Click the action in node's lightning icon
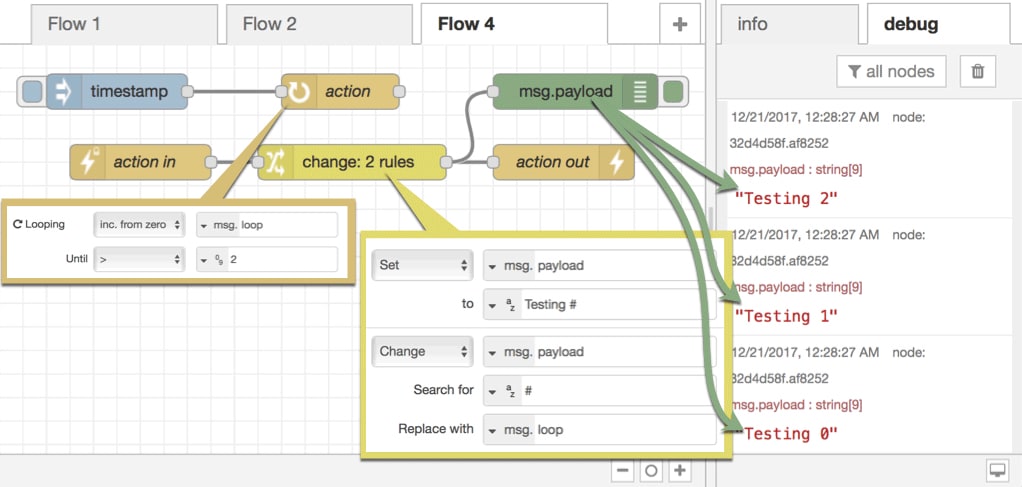 [x=87, y=162]
